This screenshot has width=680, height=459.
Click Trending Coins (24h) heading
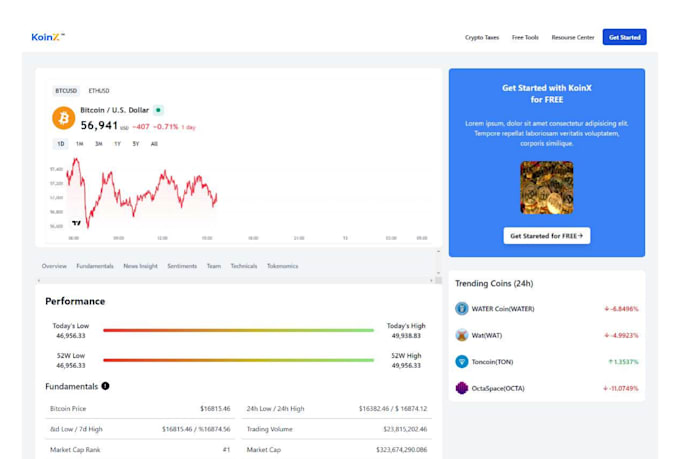click(494, 283)
